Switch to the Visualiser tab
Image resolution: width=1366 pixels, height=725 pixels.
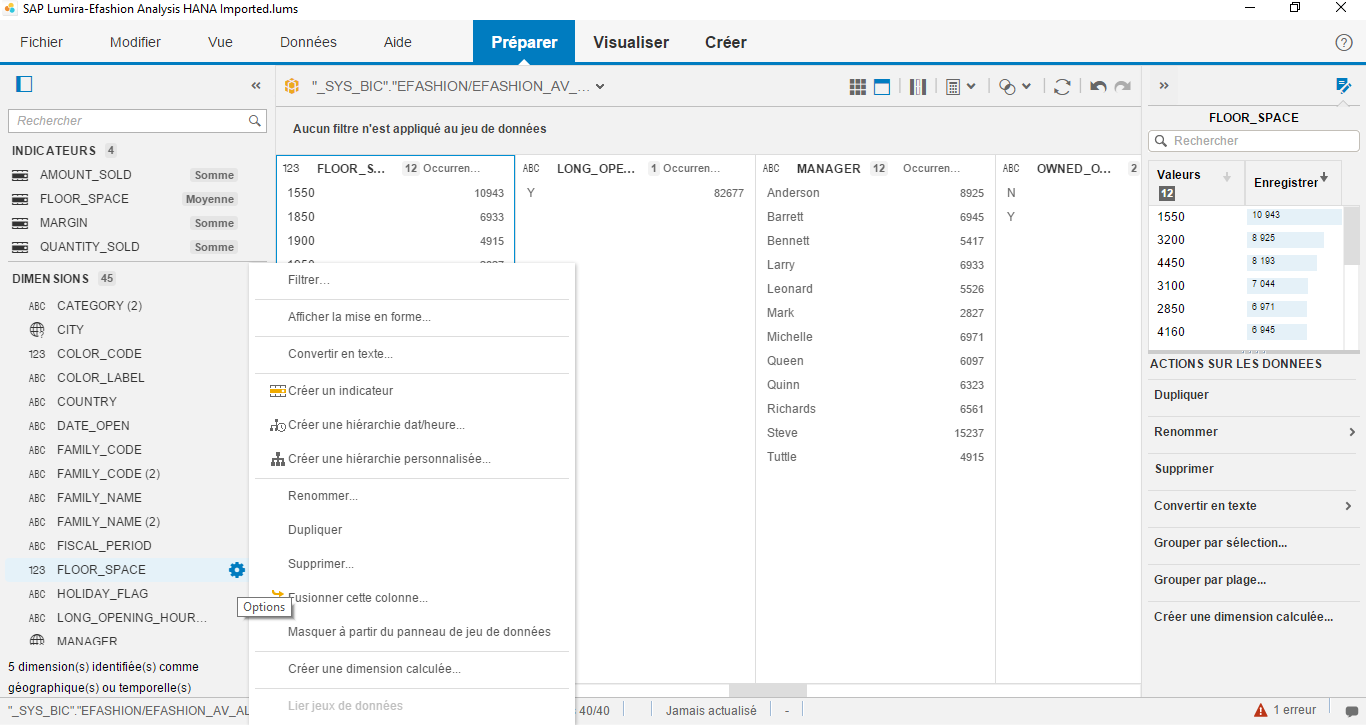click(631, 42)
